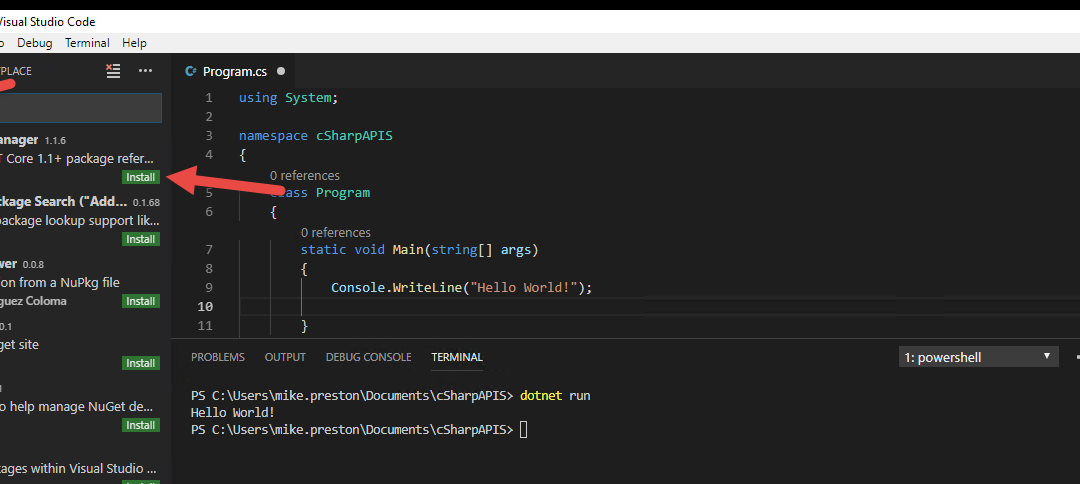Open the 'ages within Visual Studio' extension entry

pos(80,468)
